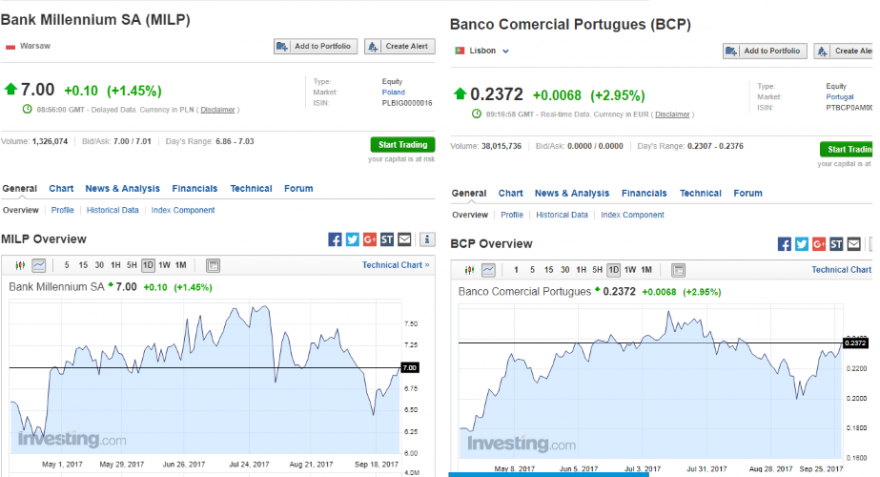Open BCP Profile sub-tab
Viewport: 880px width, 477px height.
(x=512, y=215)
